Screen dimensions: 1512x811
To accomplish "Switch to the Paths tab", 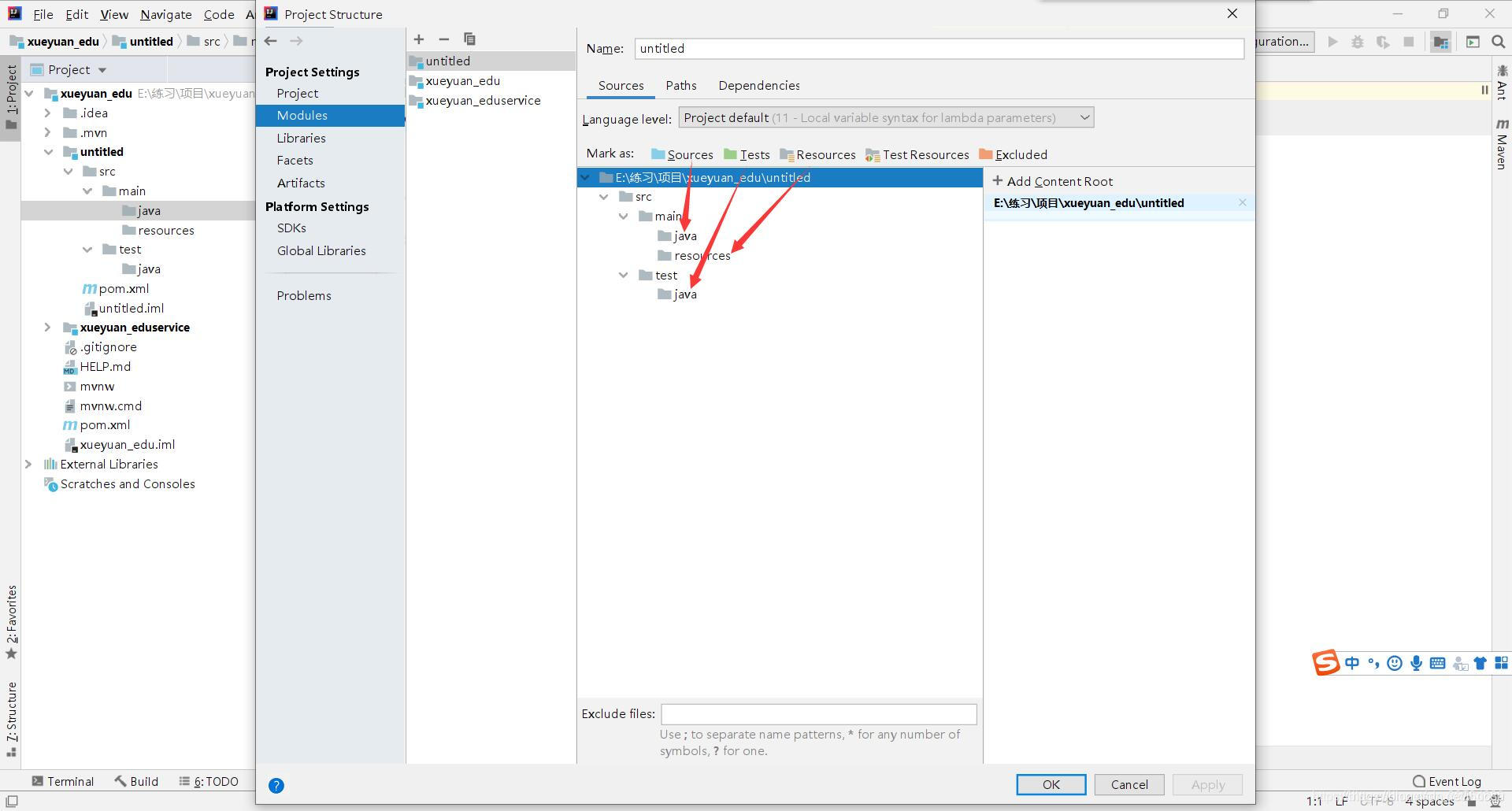I will click(x=681, y=86).
